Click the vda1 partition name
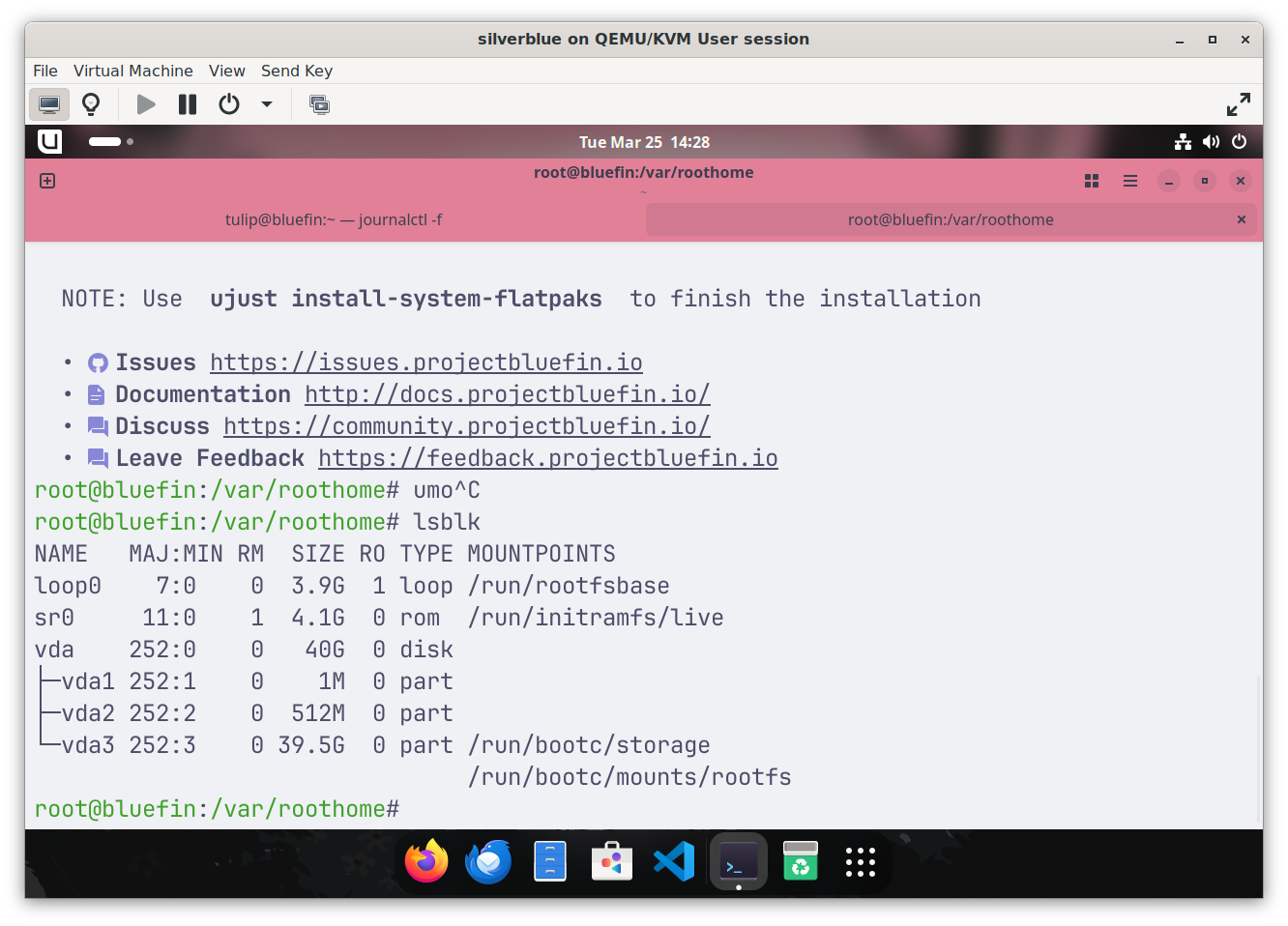Screen dimensions: 1288x926 88,681
